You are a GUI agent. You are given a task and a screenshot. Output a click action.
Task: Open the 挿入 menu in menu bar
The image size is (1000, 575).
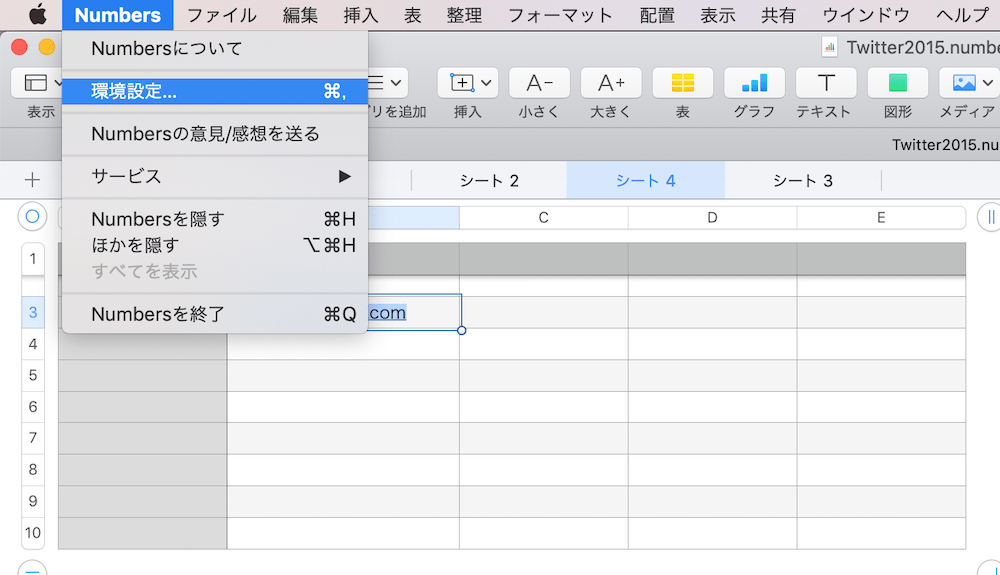point(360,15)
